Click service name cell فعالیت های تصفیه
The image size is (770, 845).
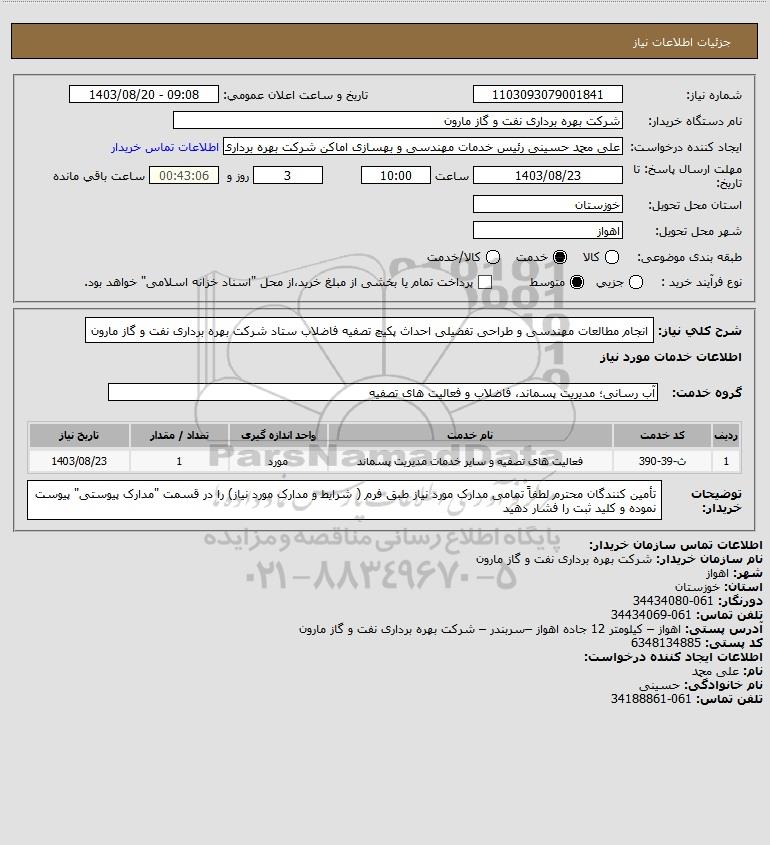click(470, 461)
